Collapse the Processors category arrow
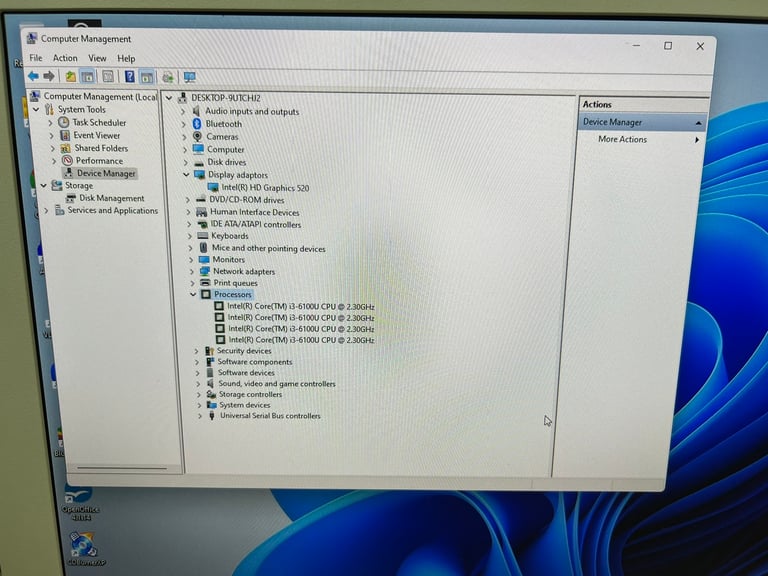Screen dimensions: 768x576 [193, 294]
